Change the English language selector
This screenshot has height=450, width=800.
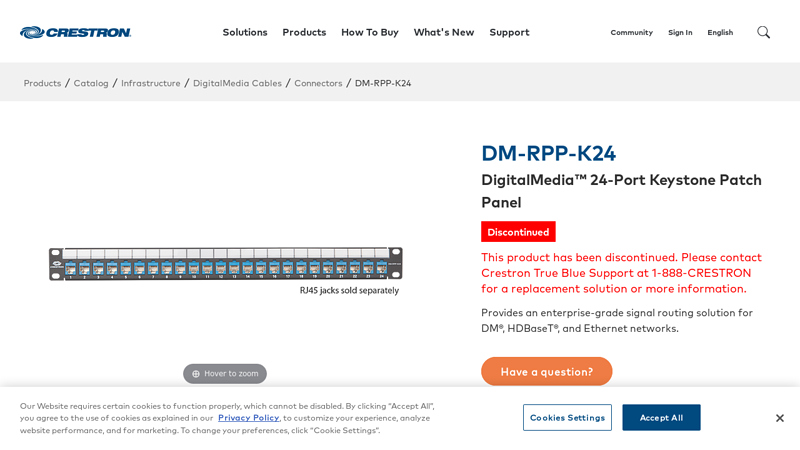point(720,33)
